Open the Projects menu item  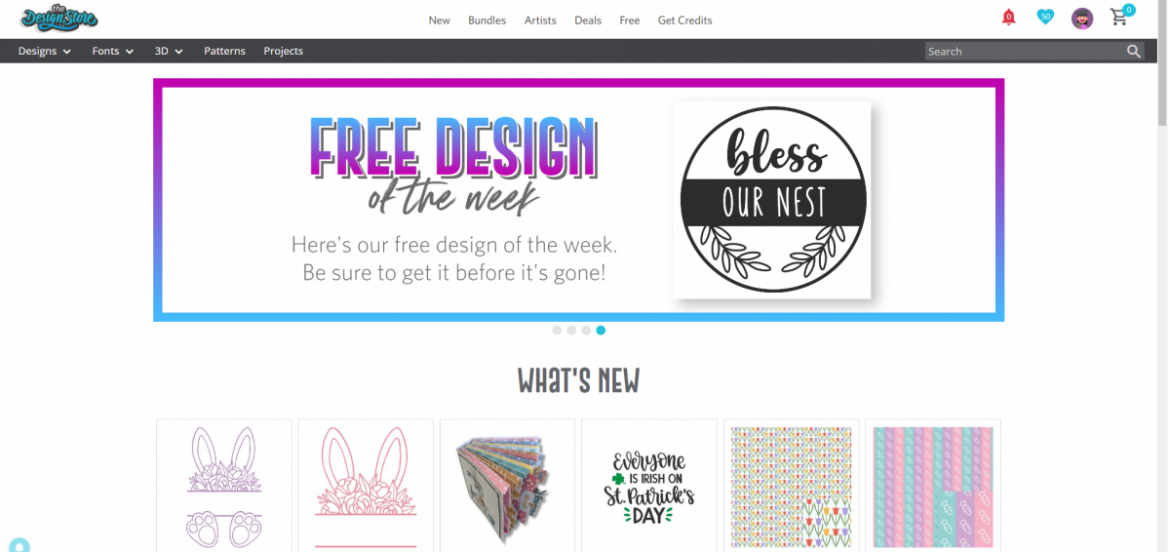point(283,51)
